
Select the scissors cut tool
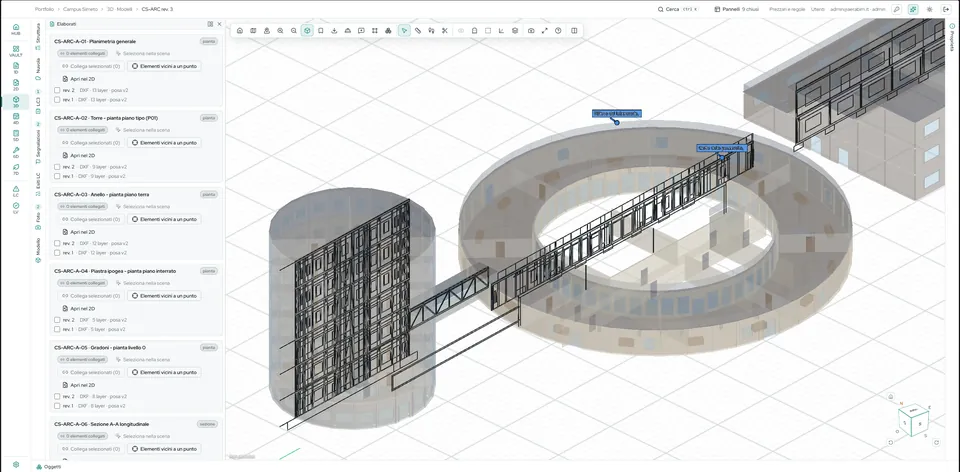[444, 31]
